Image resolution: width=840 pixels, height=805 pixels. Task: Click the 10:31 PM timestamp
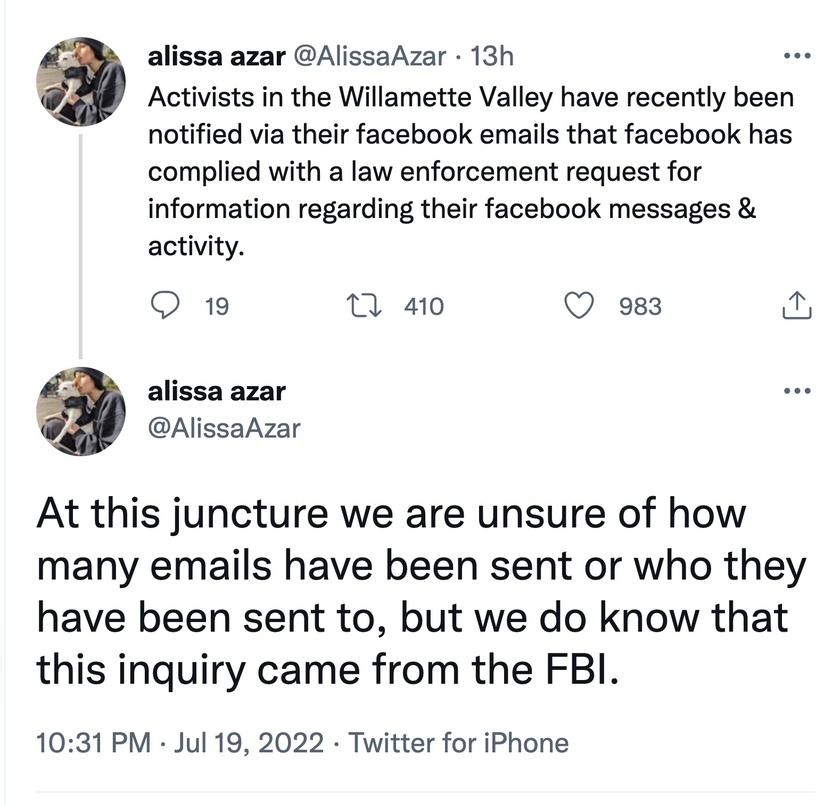92,743
